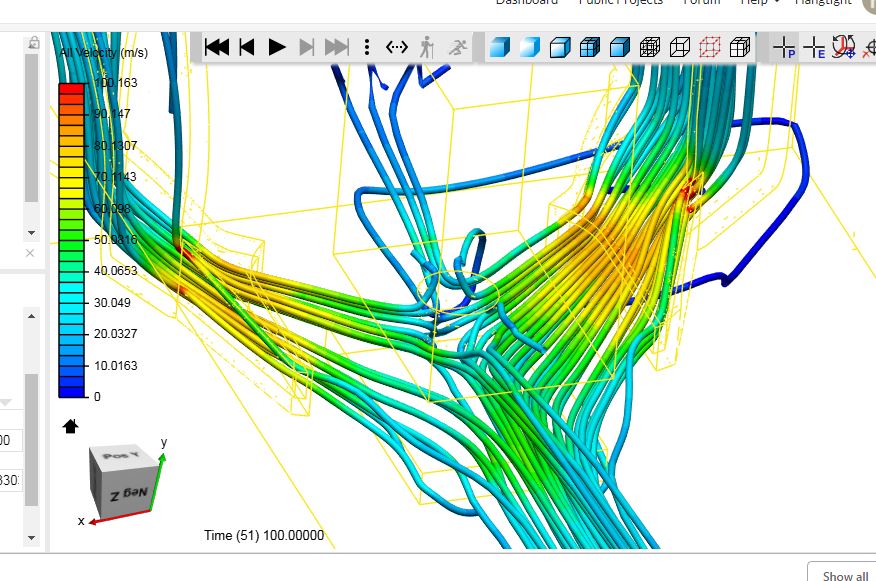The image size is (876, 581).
Task: Click the legend maximum value 100.163
Action: tap(116, 83)
